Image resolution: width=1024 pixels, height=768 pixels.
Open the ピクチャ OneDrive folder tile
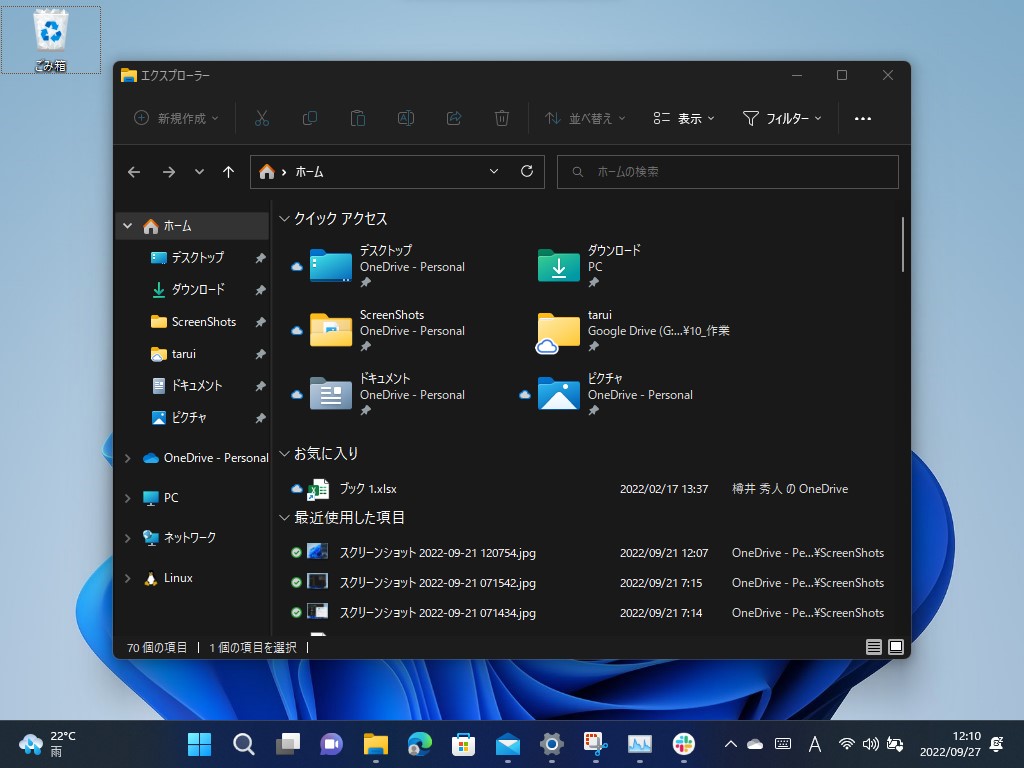[x=606, y=394]
